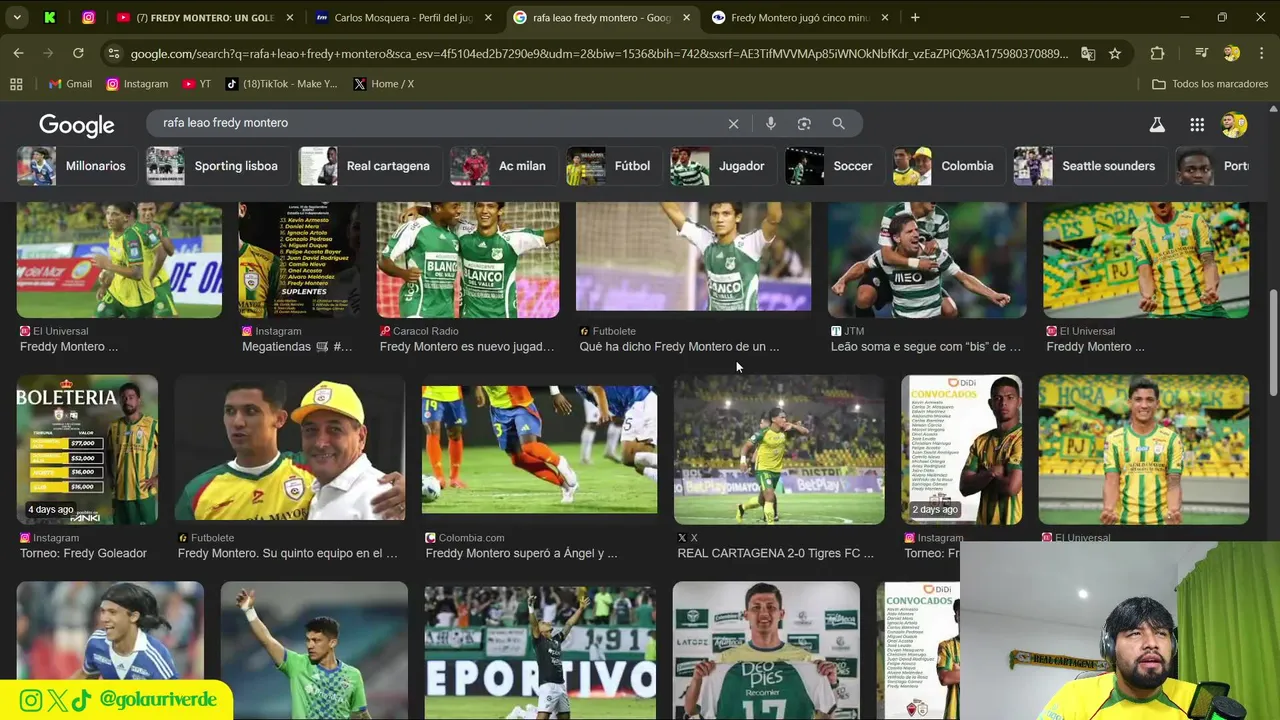
Task: Open Gmail bookmark
Action: [70, 84]
